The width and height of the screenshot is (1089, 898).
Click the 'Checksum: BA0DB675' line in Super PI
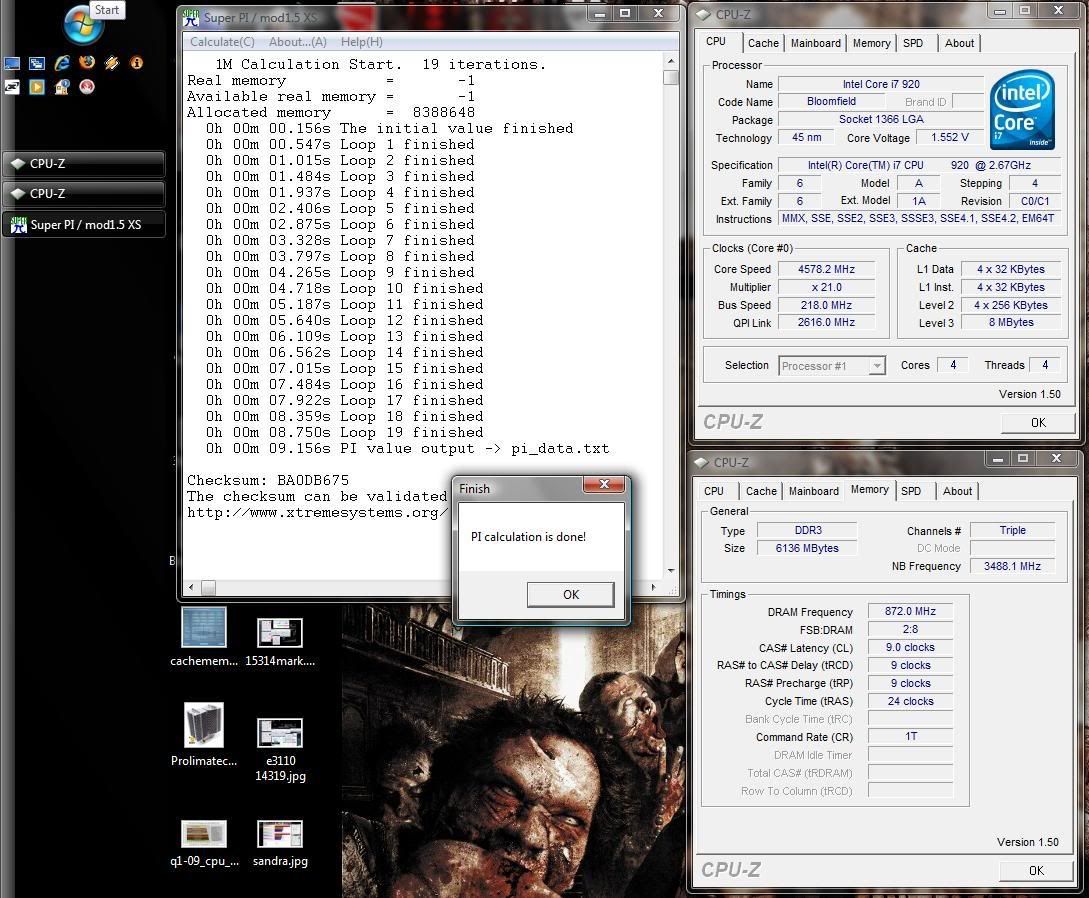click(x=268, y=481)
